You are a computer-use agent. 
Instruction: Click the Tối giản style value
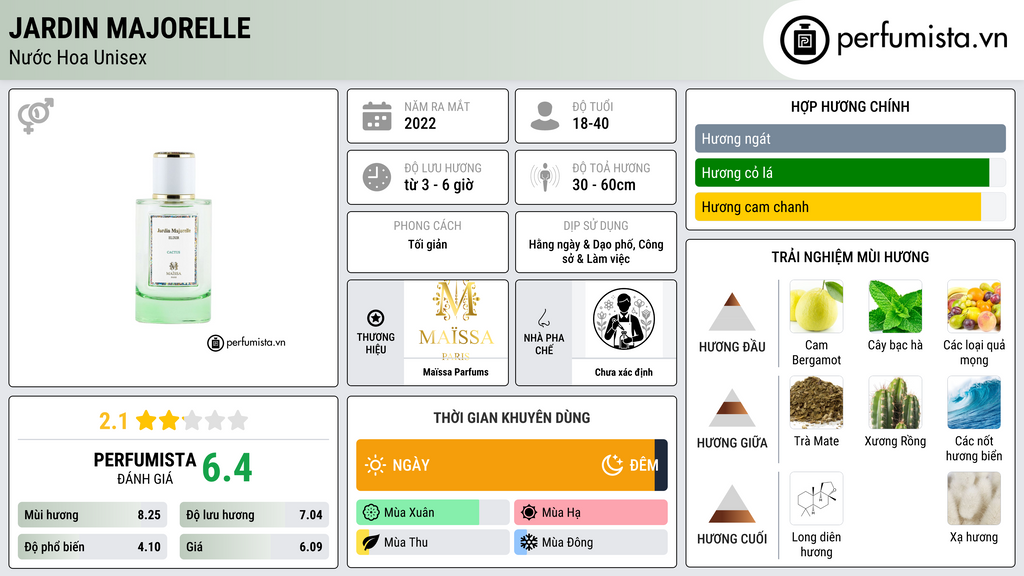tap(428, 244)
